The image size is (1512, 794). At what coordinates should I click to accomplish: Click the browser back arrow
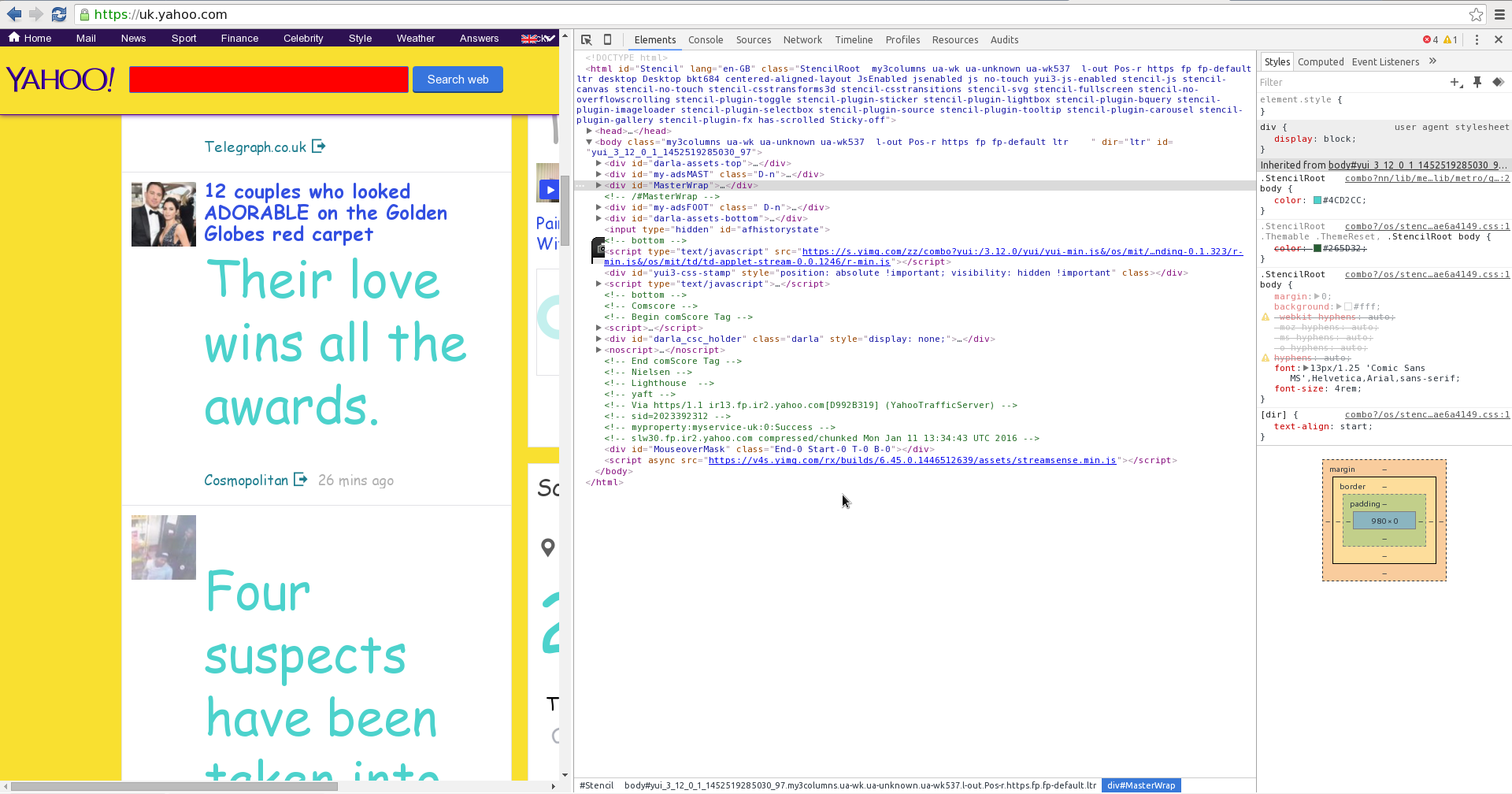[14, 14]
